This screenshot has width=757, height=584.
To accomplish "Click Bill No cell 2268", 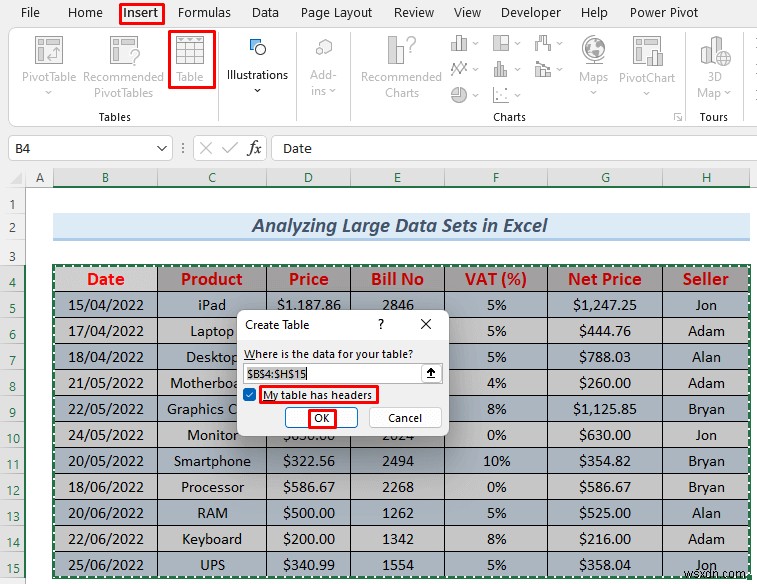I will click(397, 487).
